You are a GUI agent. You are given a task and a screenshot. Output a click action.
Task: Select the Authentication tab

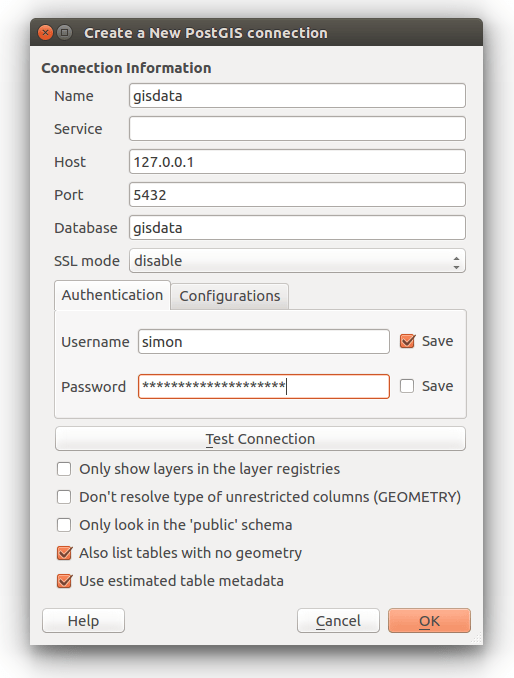[x=112, y=295]
